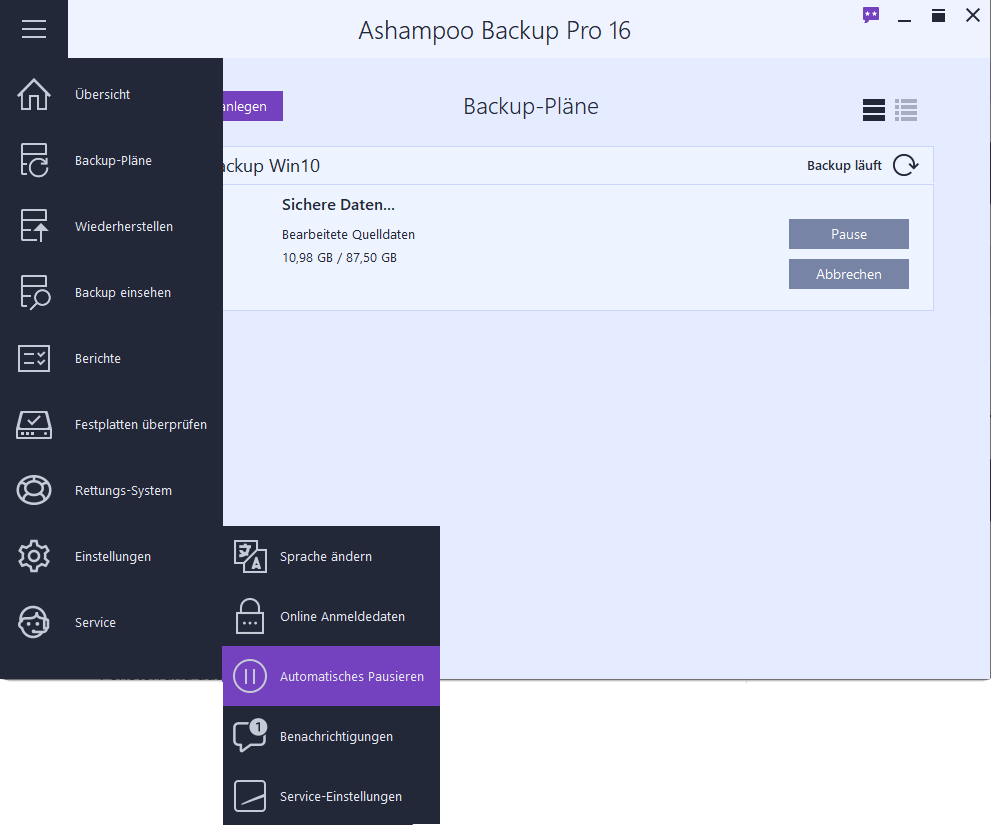Viewport: 991px width, 825px height.
Task: Click the Ashampoo Backup Pro 16 title
Action: (x=494, y=30)
